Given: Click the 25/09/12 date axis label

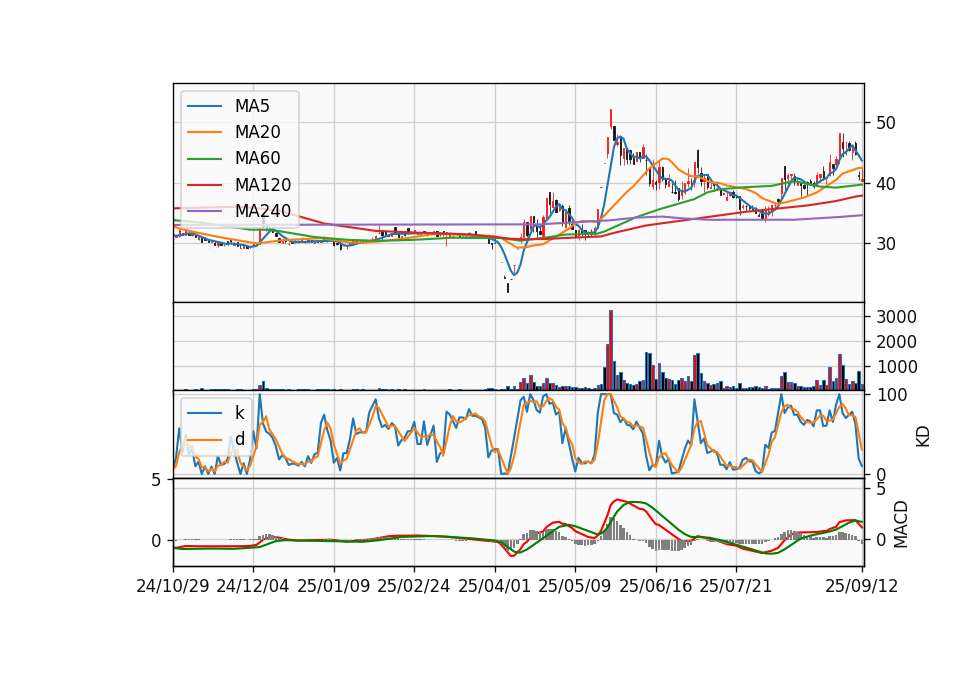Looking at the screenshot, I should pos(862,586).
